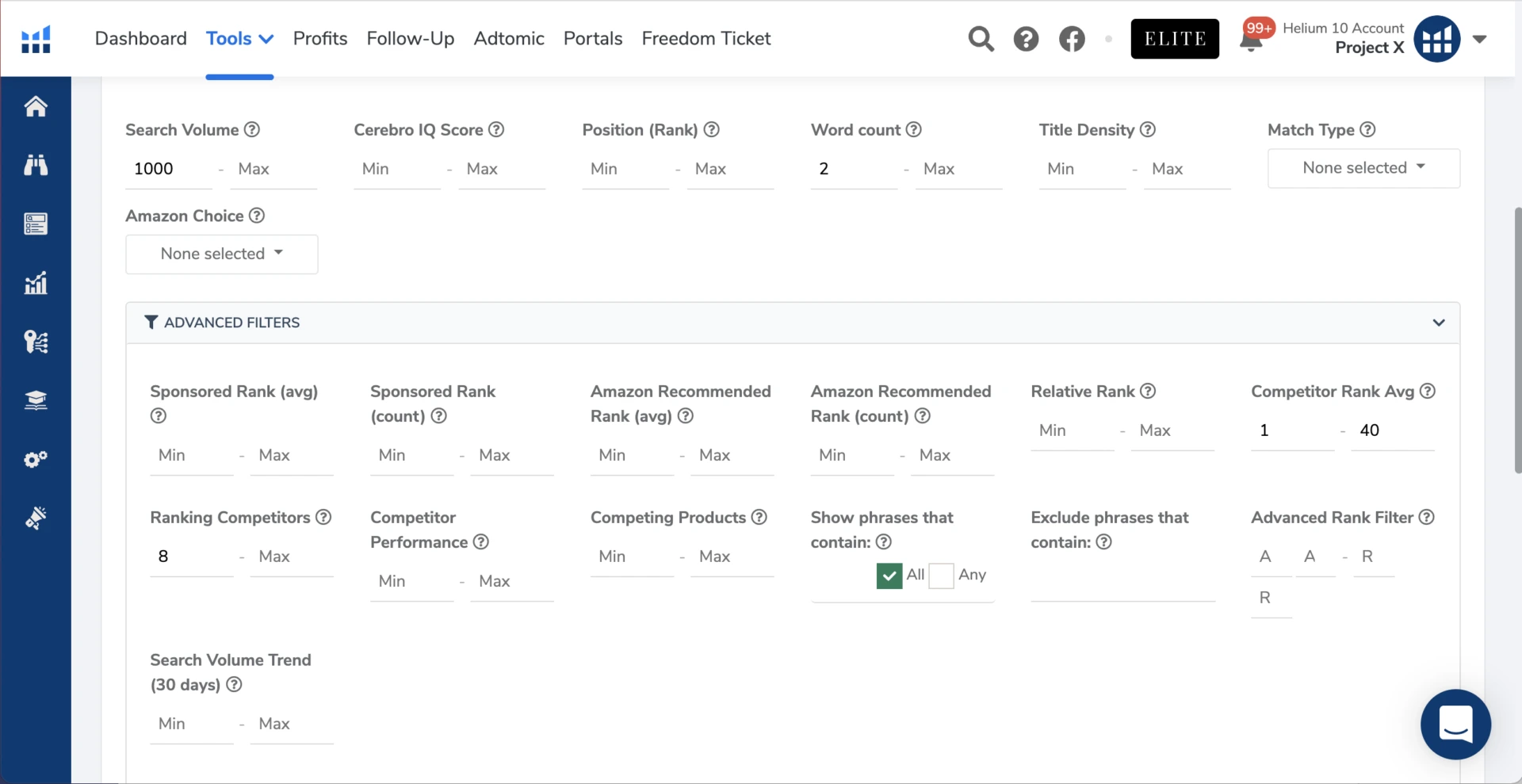Click the search magnifier icon in header

pyautogui.click(x=981, y=39)
